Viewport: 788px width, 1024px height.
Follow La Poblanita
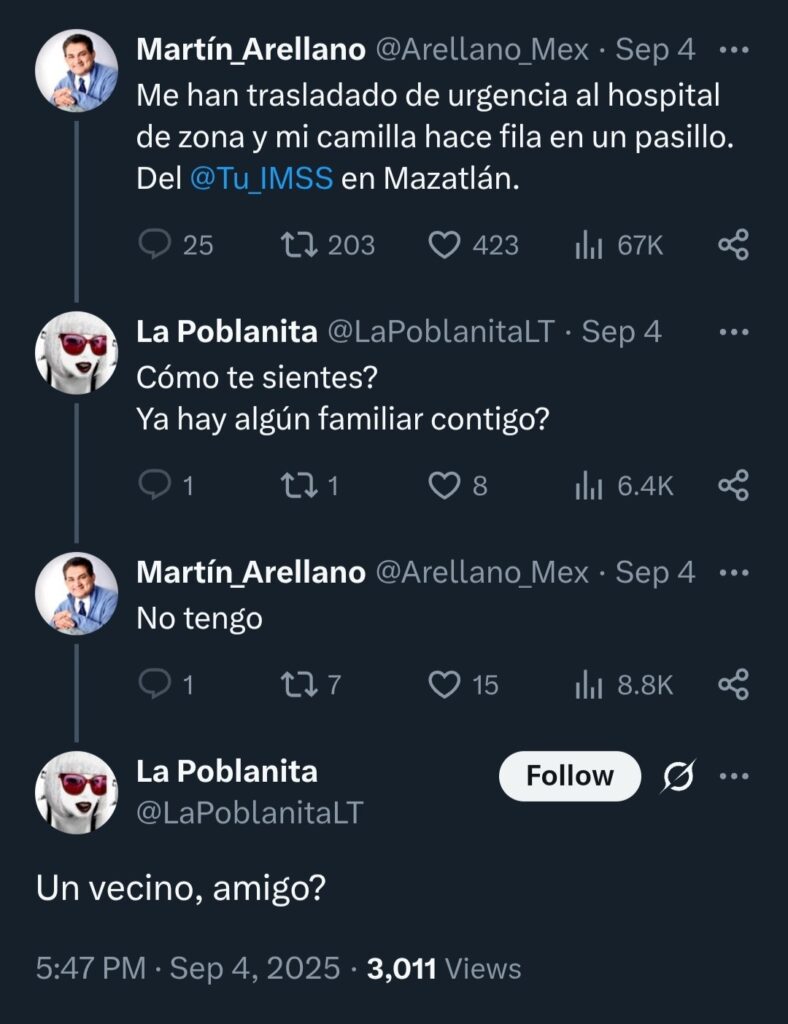[569, 776]
